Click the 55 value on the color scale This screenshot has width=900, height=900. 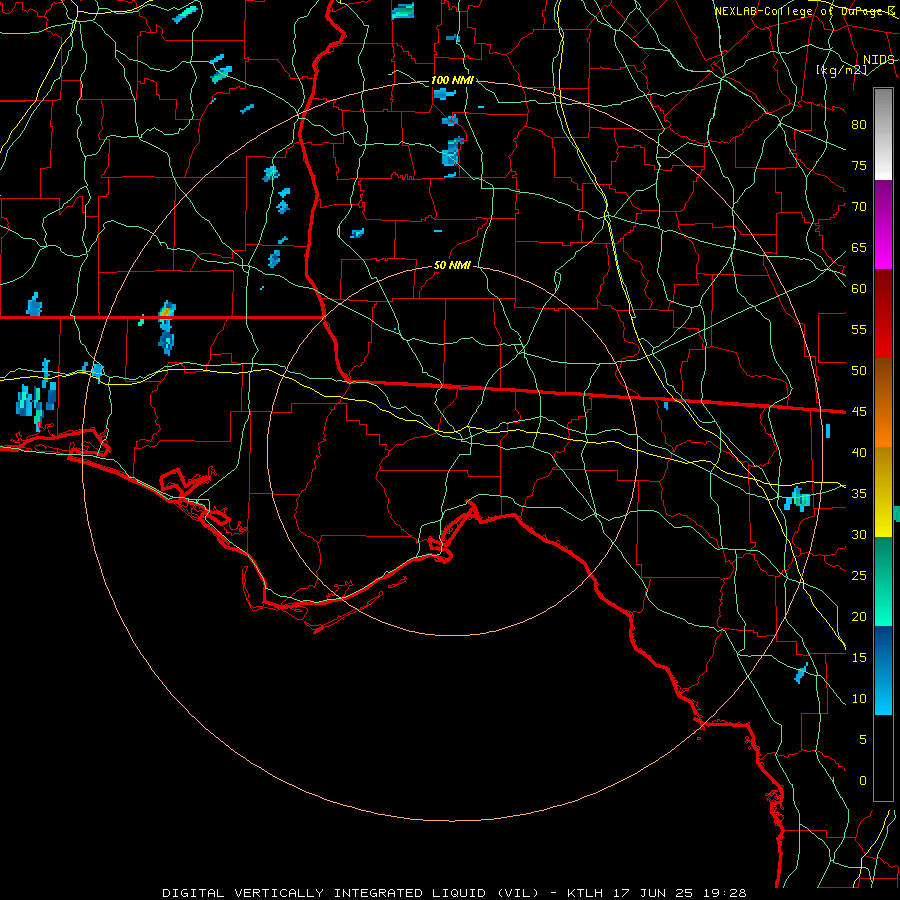[859, 329]
